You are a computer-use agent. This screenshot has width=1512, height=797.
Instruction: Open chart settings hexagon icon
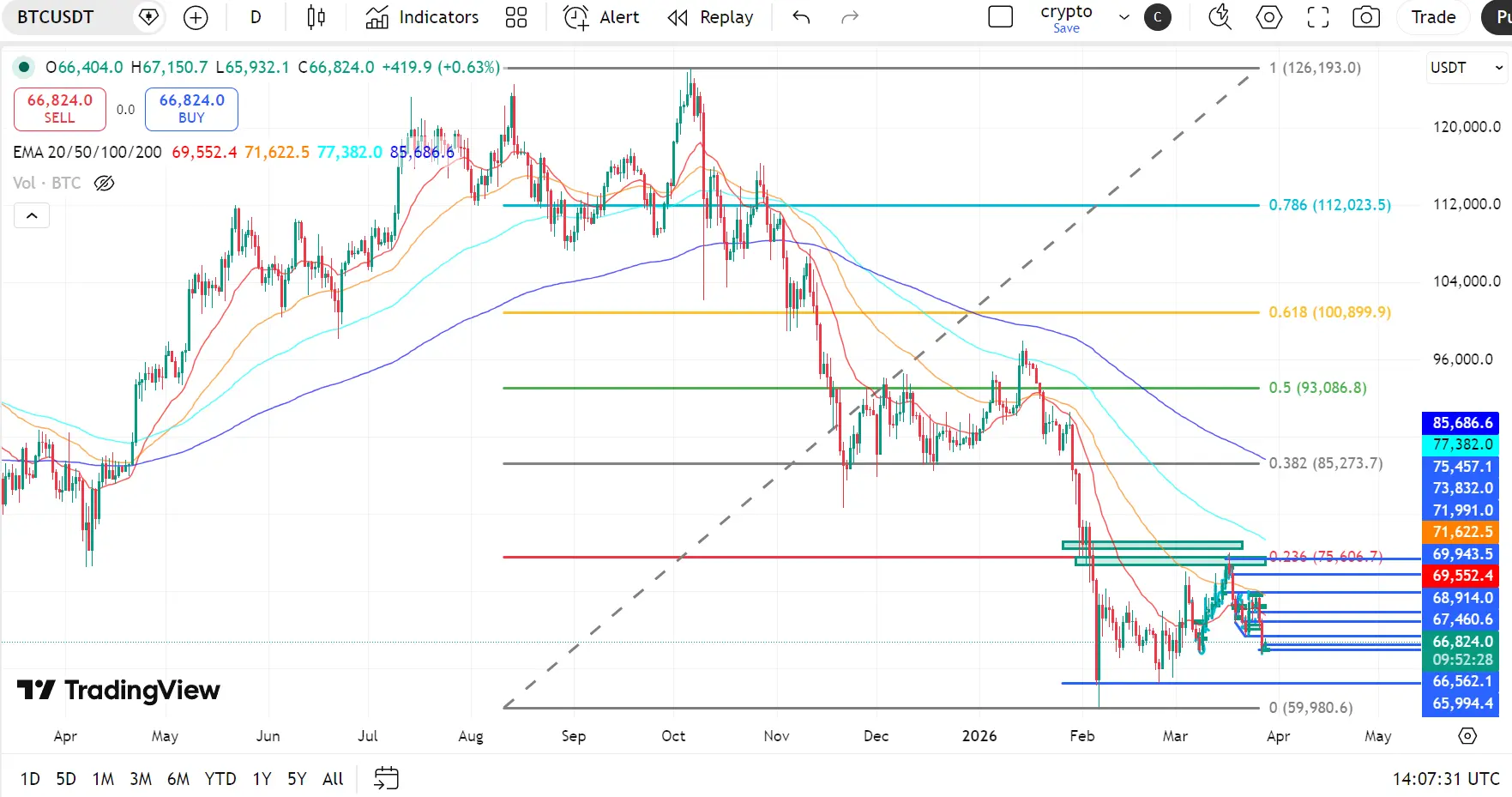point(1269,17)
